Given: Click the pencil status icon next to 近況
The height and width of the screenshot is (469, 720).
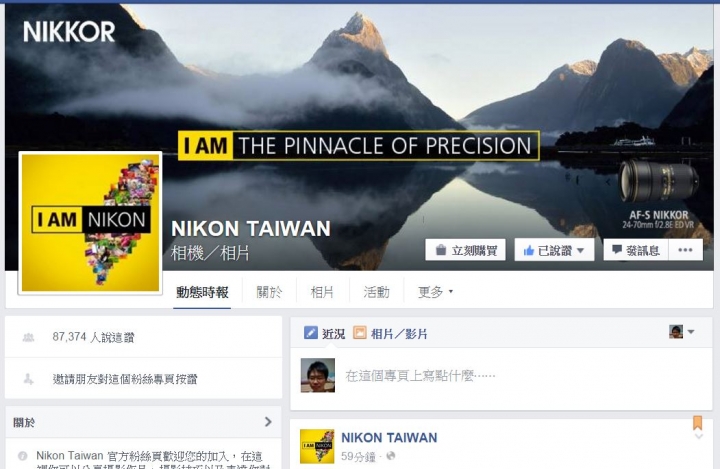Looking at the screenshot, I should (311, 333).
